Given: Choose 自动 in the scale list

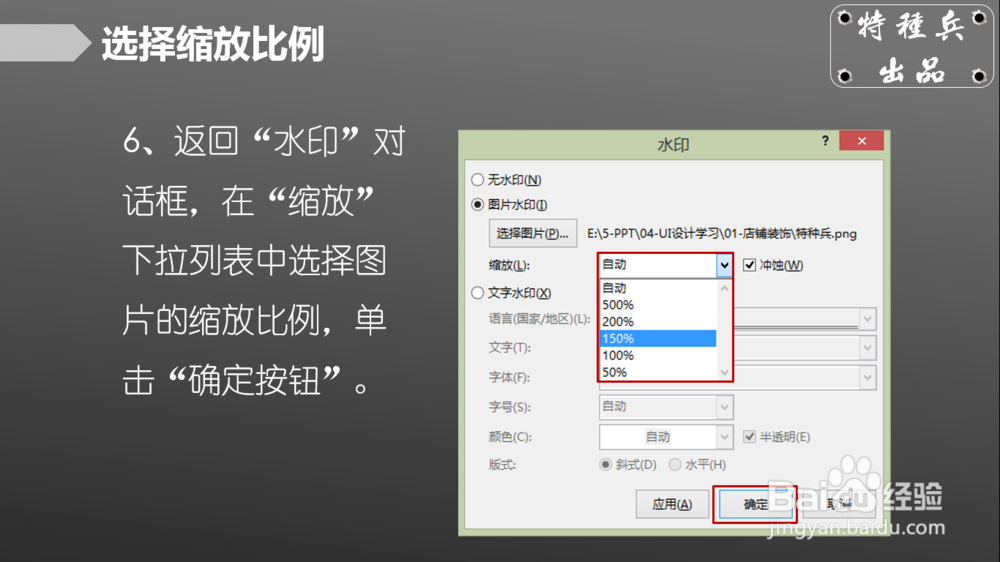Looking at the screenshot, I should pos(658,288).
